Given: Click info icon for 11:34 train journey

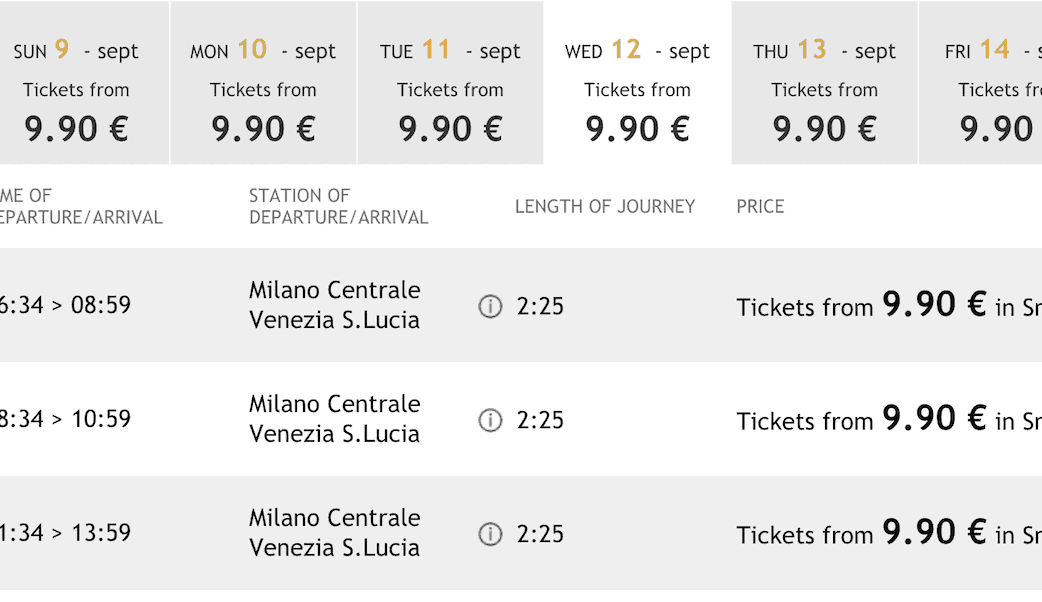Looking at the screenshot, I should (490, 535).
